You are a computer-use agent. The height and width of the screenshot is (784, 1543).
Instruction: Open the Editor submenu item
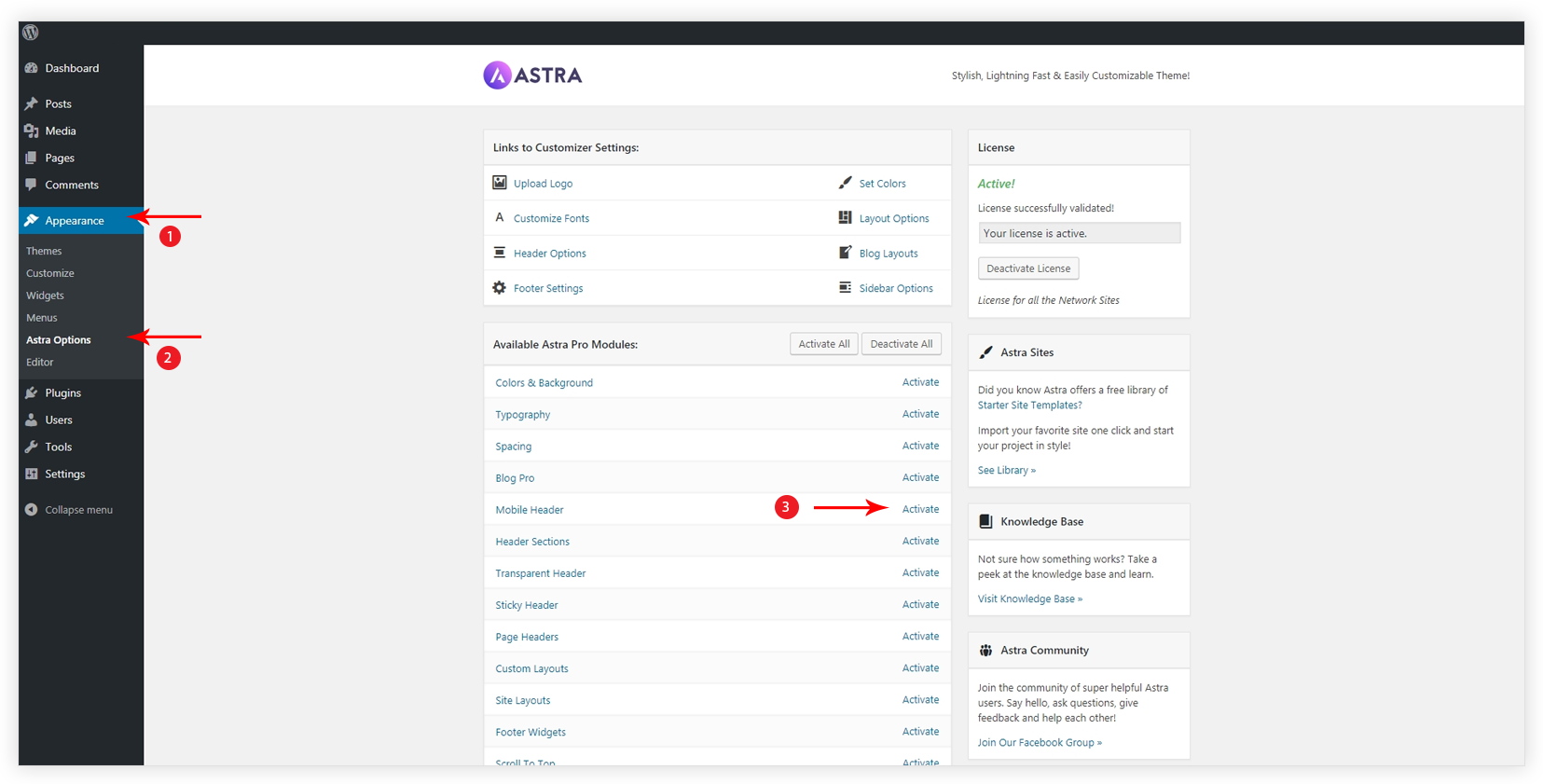(40, 363)
